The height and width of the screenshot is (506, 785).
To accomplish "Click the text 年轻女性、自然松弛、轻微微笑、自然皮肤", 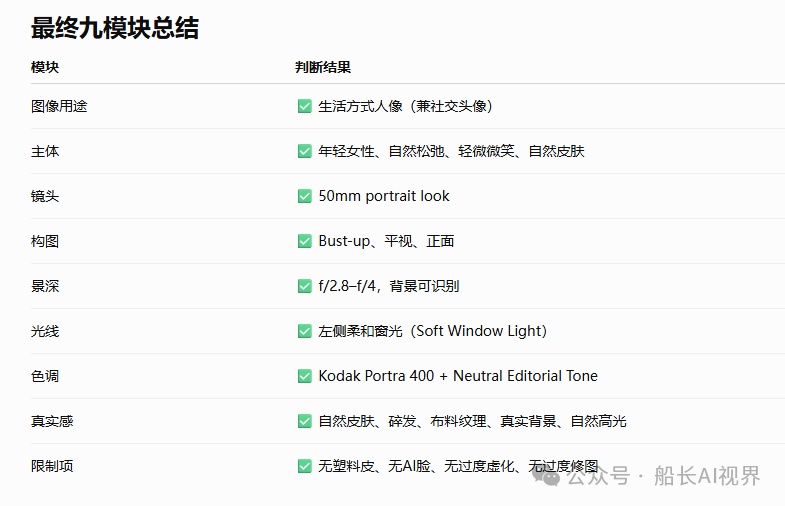I will click(x=452, y=151).
